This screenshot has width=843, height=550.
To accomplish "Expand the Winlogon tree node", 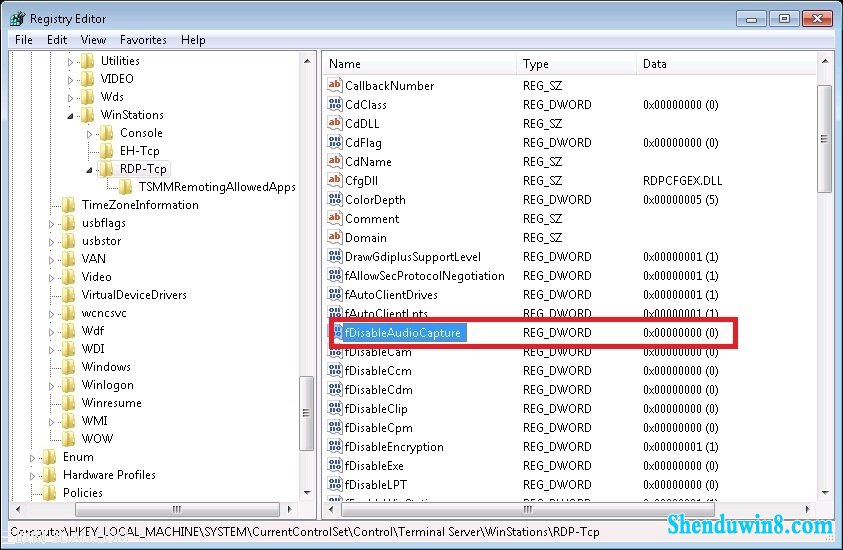I will 52,386.
